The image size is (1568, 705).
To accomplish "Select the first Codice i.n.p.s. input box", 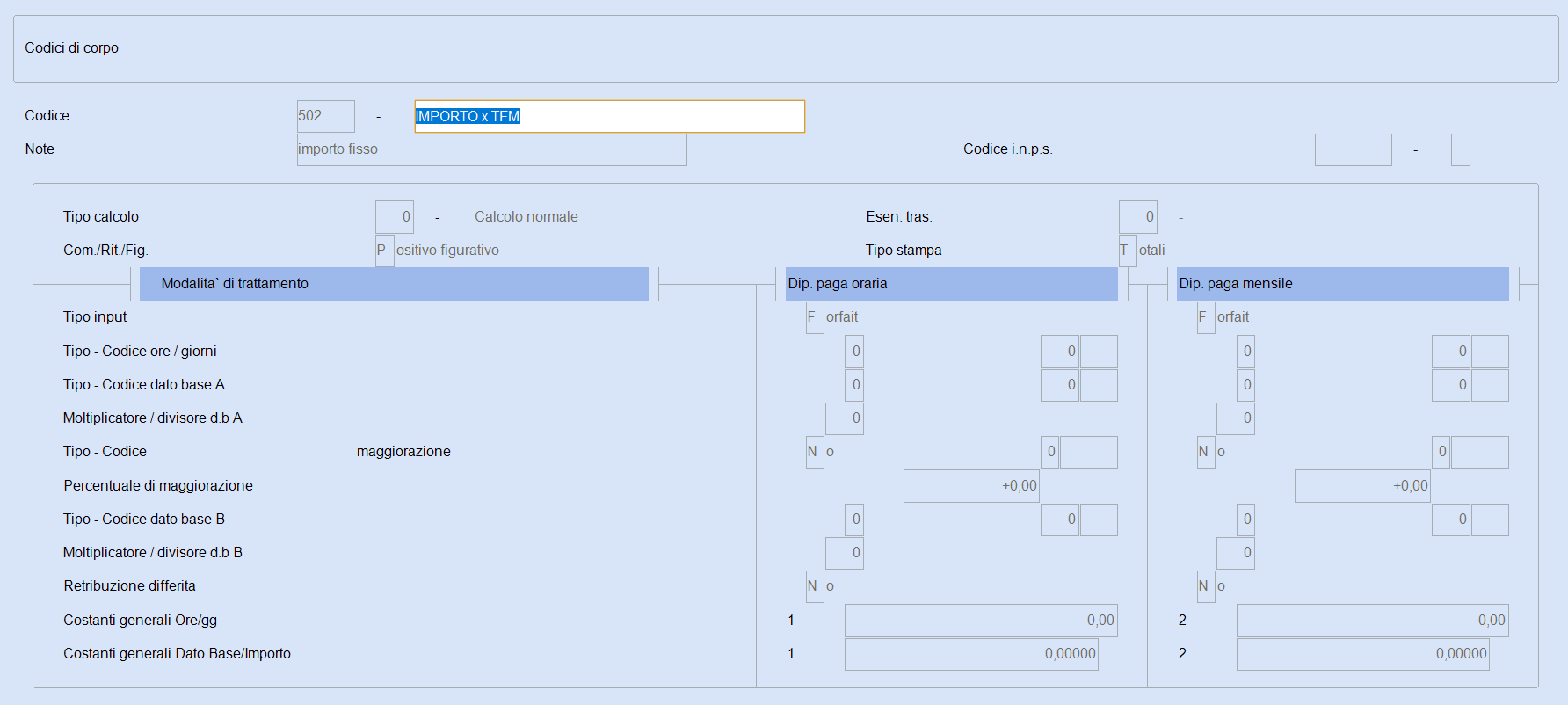I will 1353,149.
